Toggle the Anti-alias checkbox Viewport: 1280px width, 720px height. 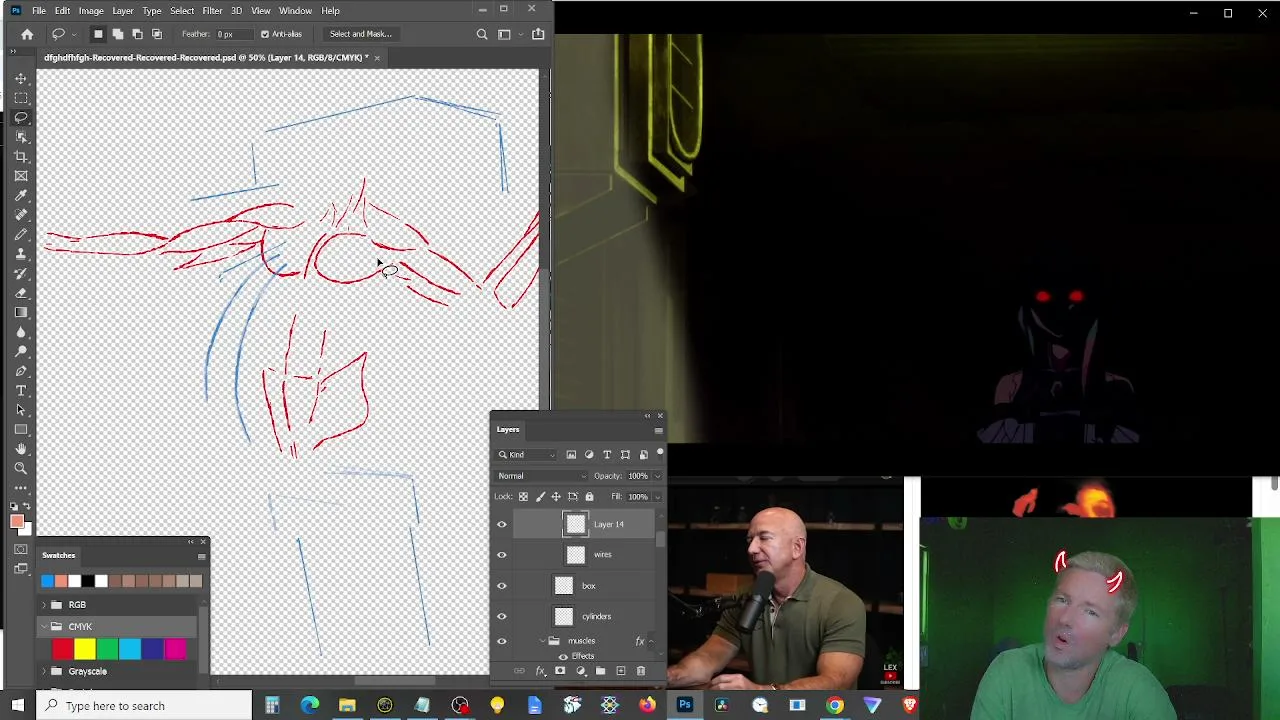pyautogui.click(x=265, y=34)
